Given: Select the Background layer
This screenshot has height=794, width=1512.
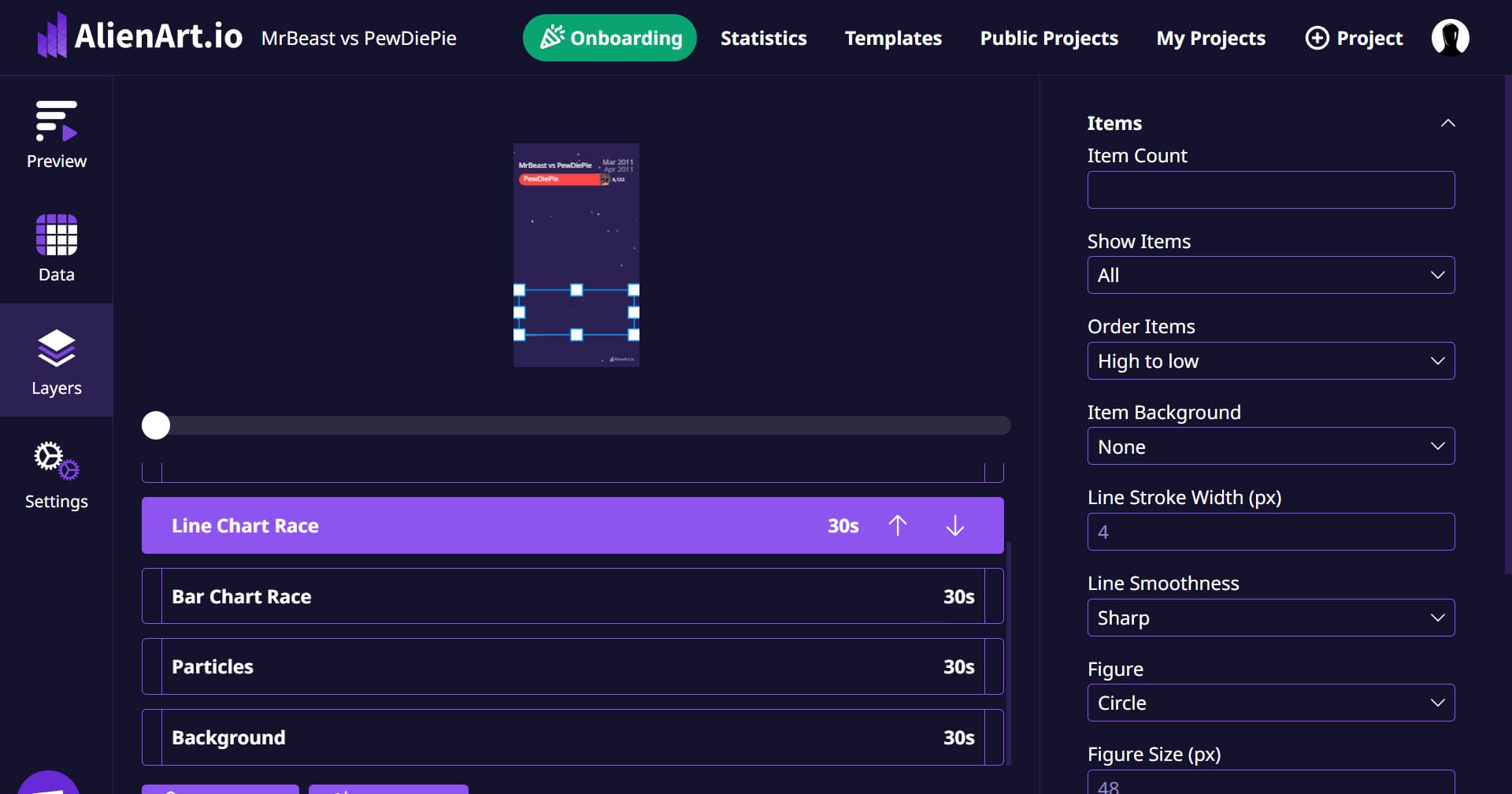Looking at the screenshot, I should pos(573,737).
